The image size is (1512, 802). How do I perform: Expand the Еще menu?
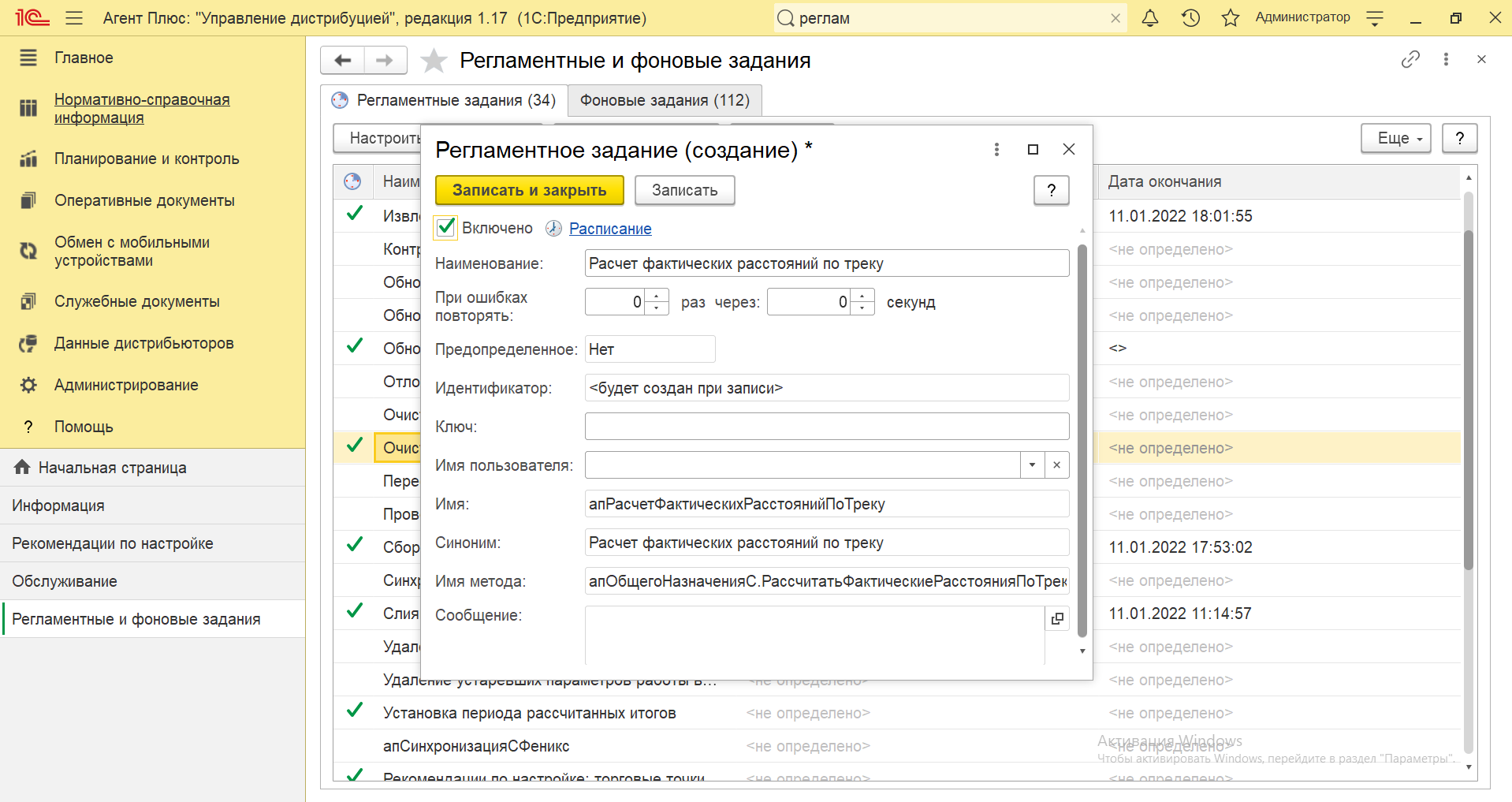(x=1395, y=138)
